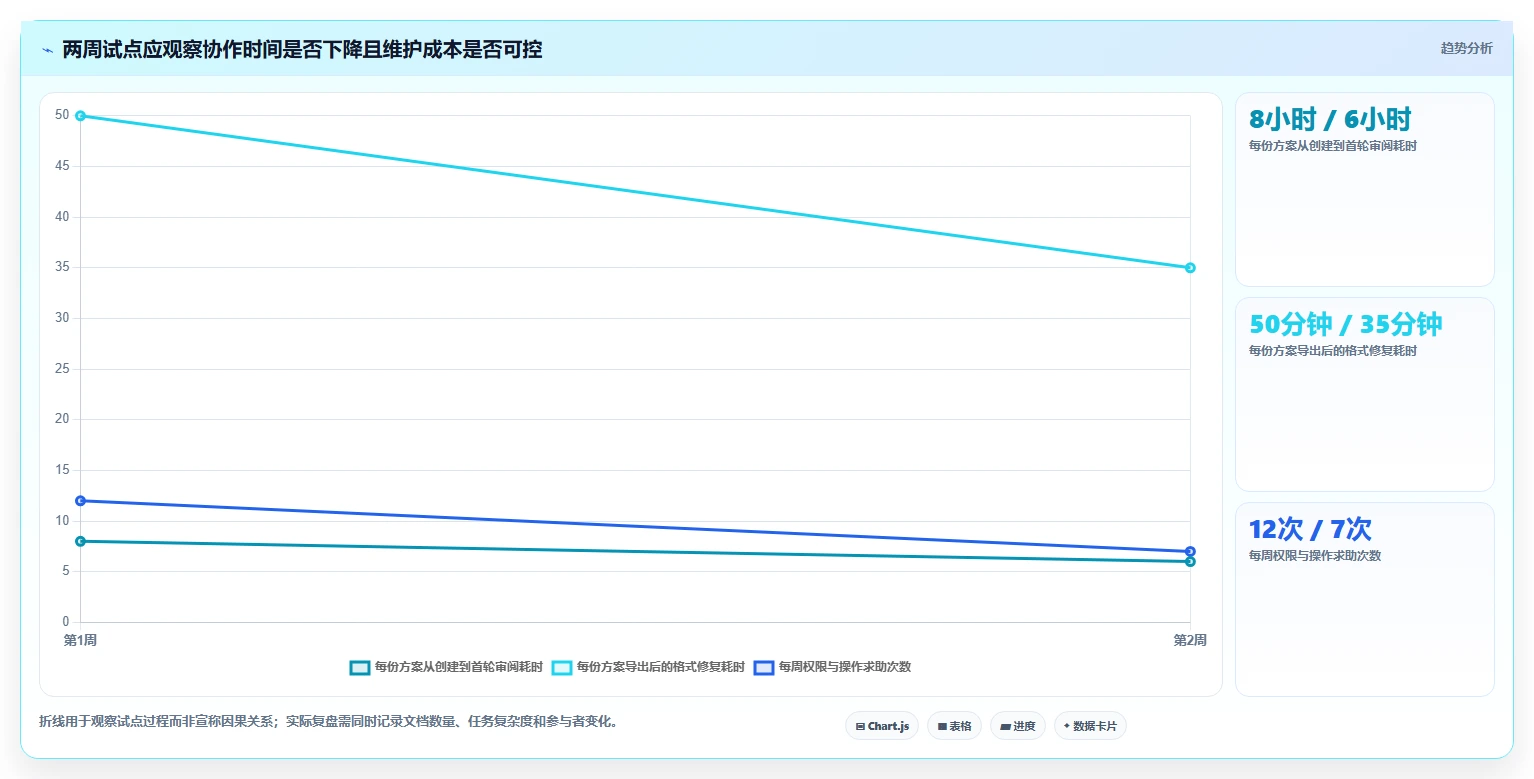Click the teal data point at 8 on 第1周
The width and height of the screenshot is (1534, 779).
click(x=80, y=541)
